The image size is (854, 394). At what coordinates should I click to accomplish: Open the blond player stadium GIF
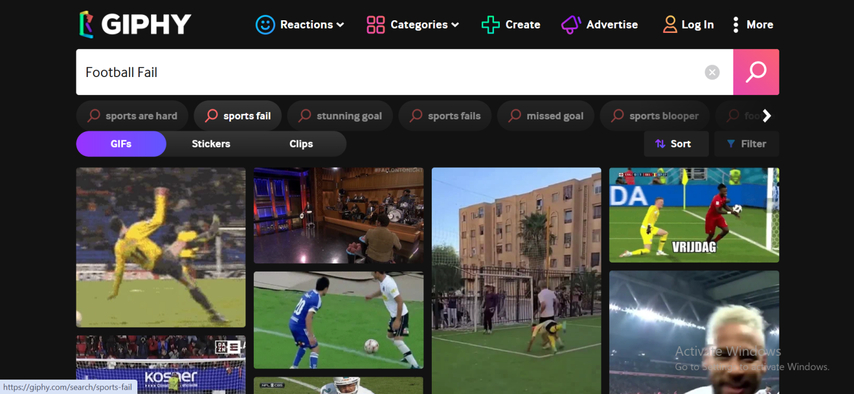[694, 332]
